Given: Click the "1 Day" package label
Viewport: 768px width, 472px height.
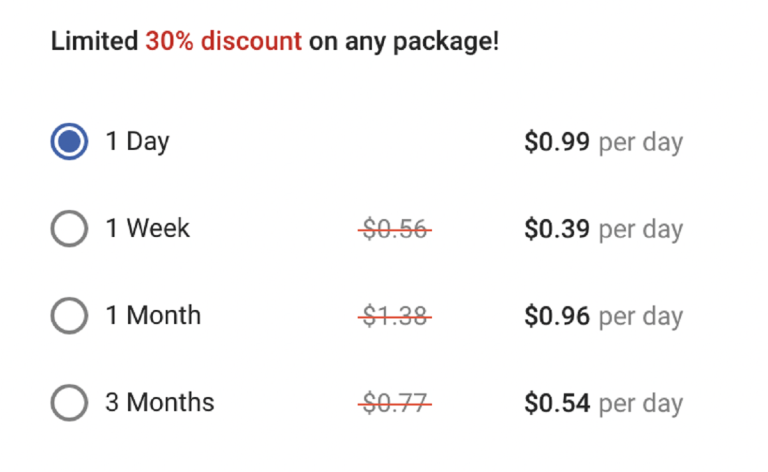Looking at the screenshot, I should pyautogui.click(x=137, y=142).
